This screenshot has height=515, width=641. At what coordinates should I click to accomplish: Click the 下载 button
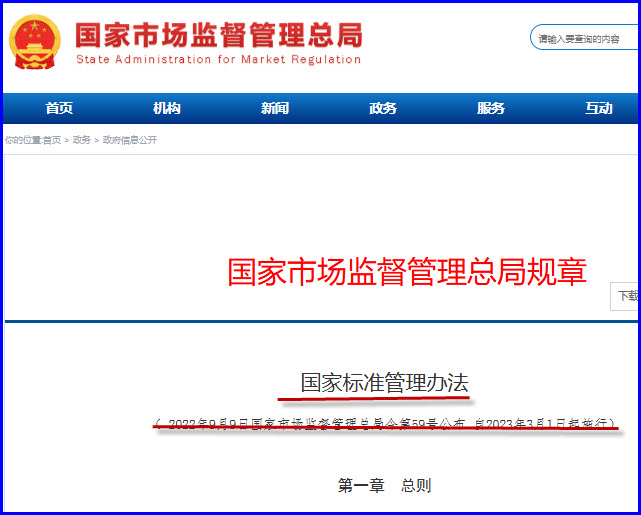tap(625, 296)
